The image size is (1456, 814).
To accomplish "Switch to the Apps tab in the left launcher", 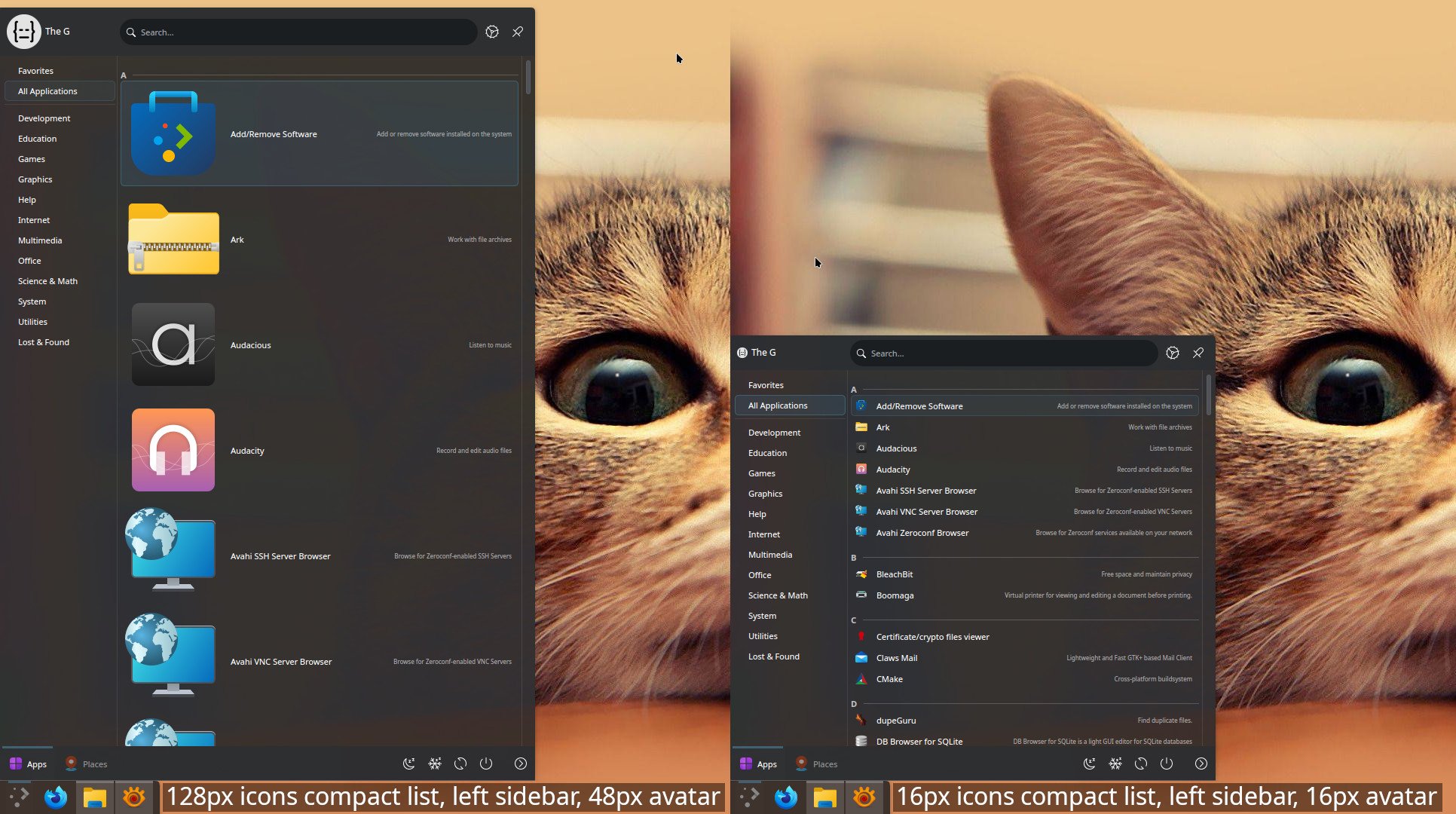I will click(28, 764).
